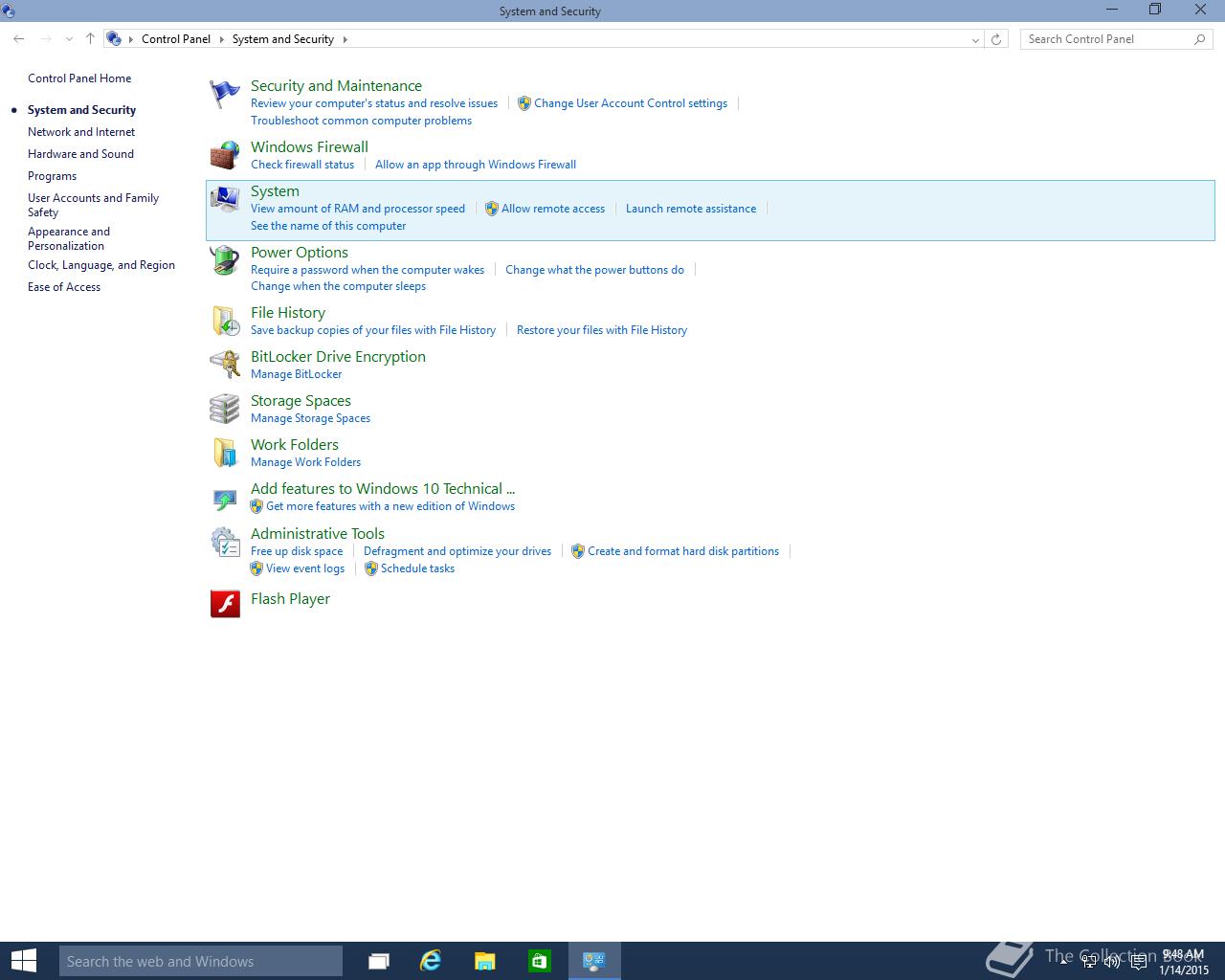Select Programs category in sidebar
Image resolution: width=1225 pixels, height=980 pixels.
click(x=52, y=176)
